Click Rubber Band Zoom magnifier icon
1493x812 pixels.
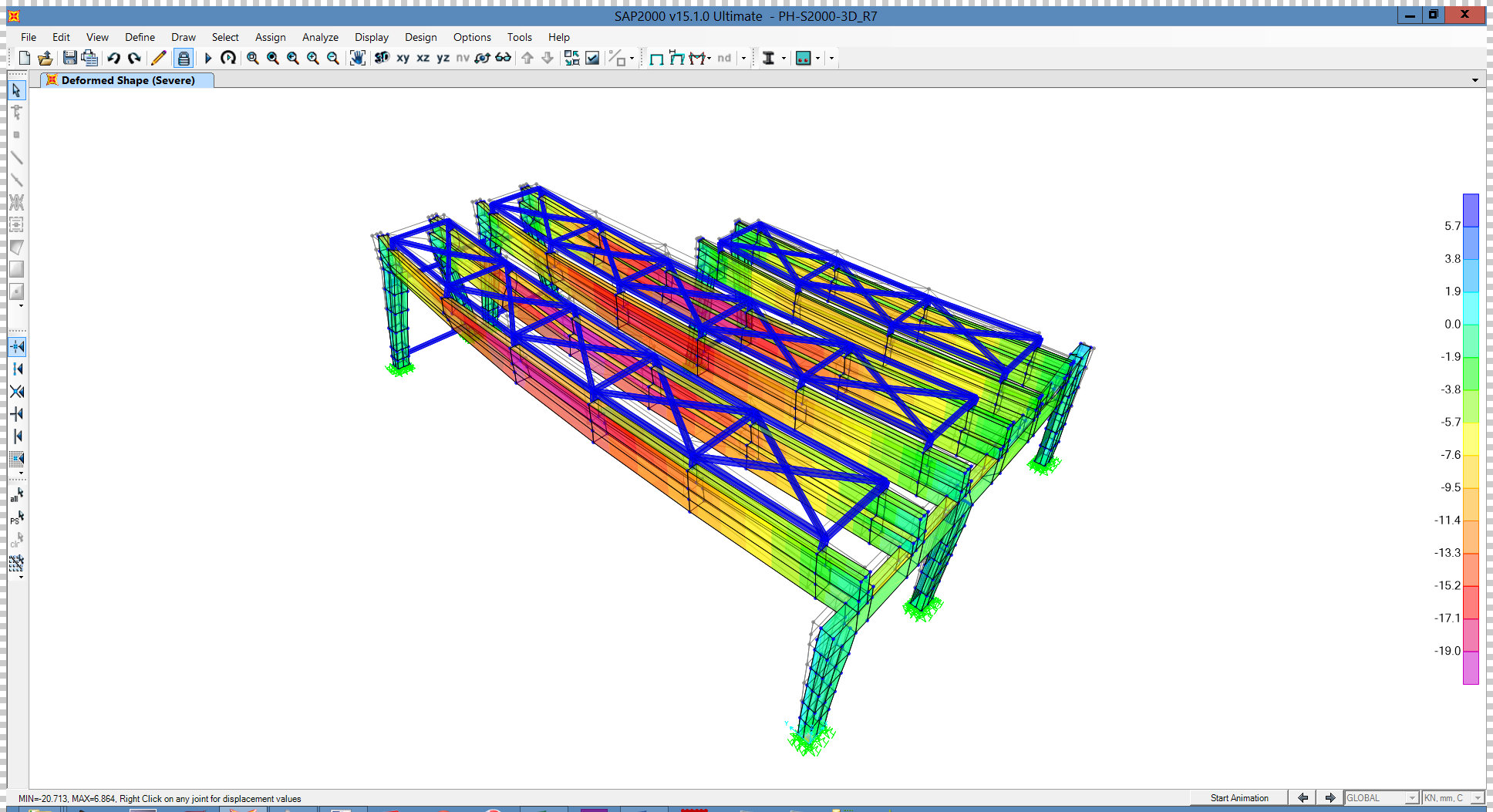(x=252, y=58)
